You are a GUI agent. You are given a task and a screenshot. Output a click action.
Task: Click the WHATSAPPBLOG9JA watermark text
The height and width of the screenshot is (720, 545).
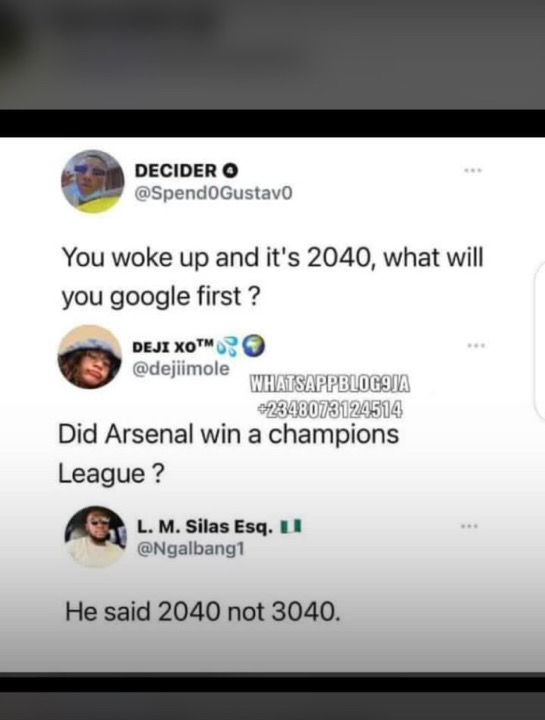click(x=329, y=384)
